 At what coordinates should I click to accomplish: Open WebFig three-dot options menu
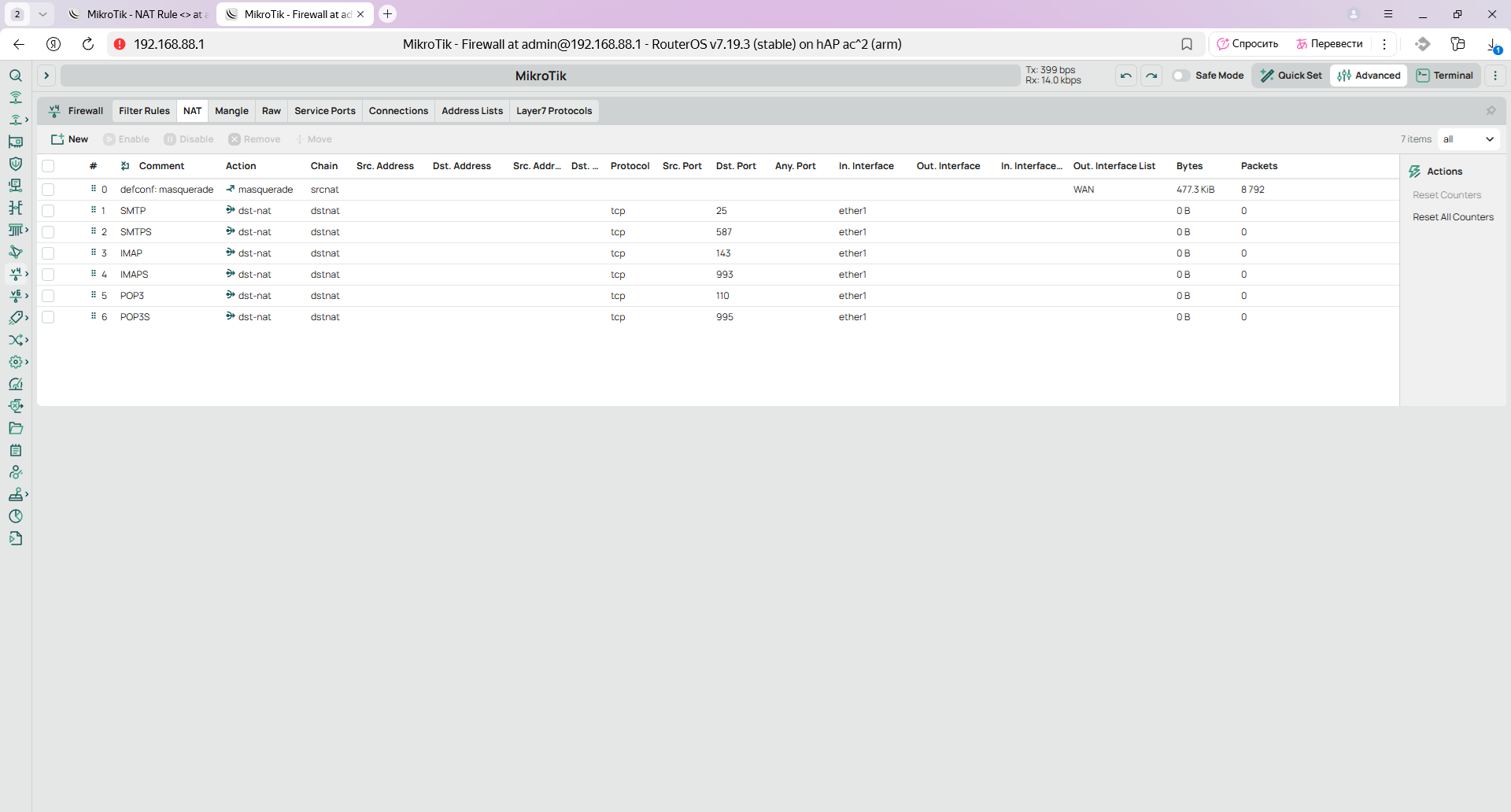[x=1495, y=76]
